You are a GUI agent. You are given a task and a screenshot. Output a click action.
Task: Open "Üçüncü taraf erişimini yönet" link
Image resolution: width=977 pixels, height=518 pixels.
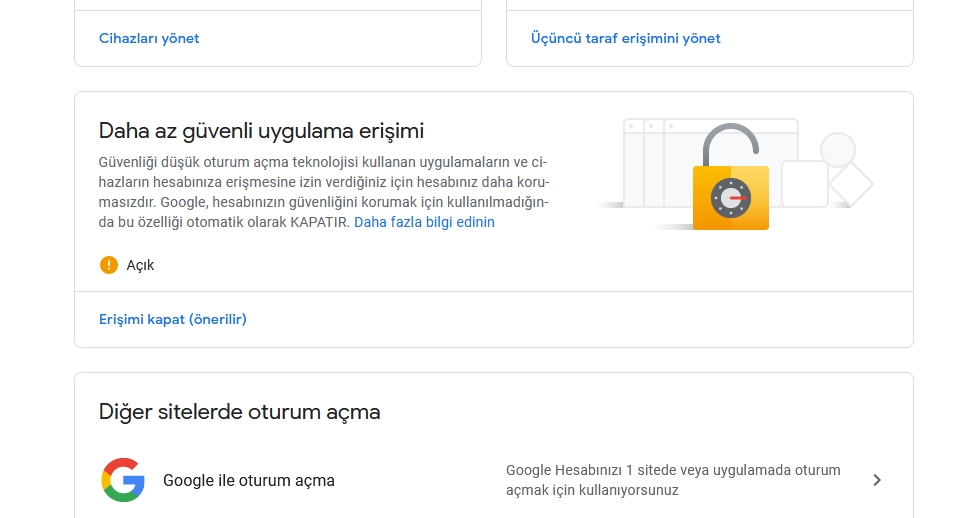(x=625, y=38)
